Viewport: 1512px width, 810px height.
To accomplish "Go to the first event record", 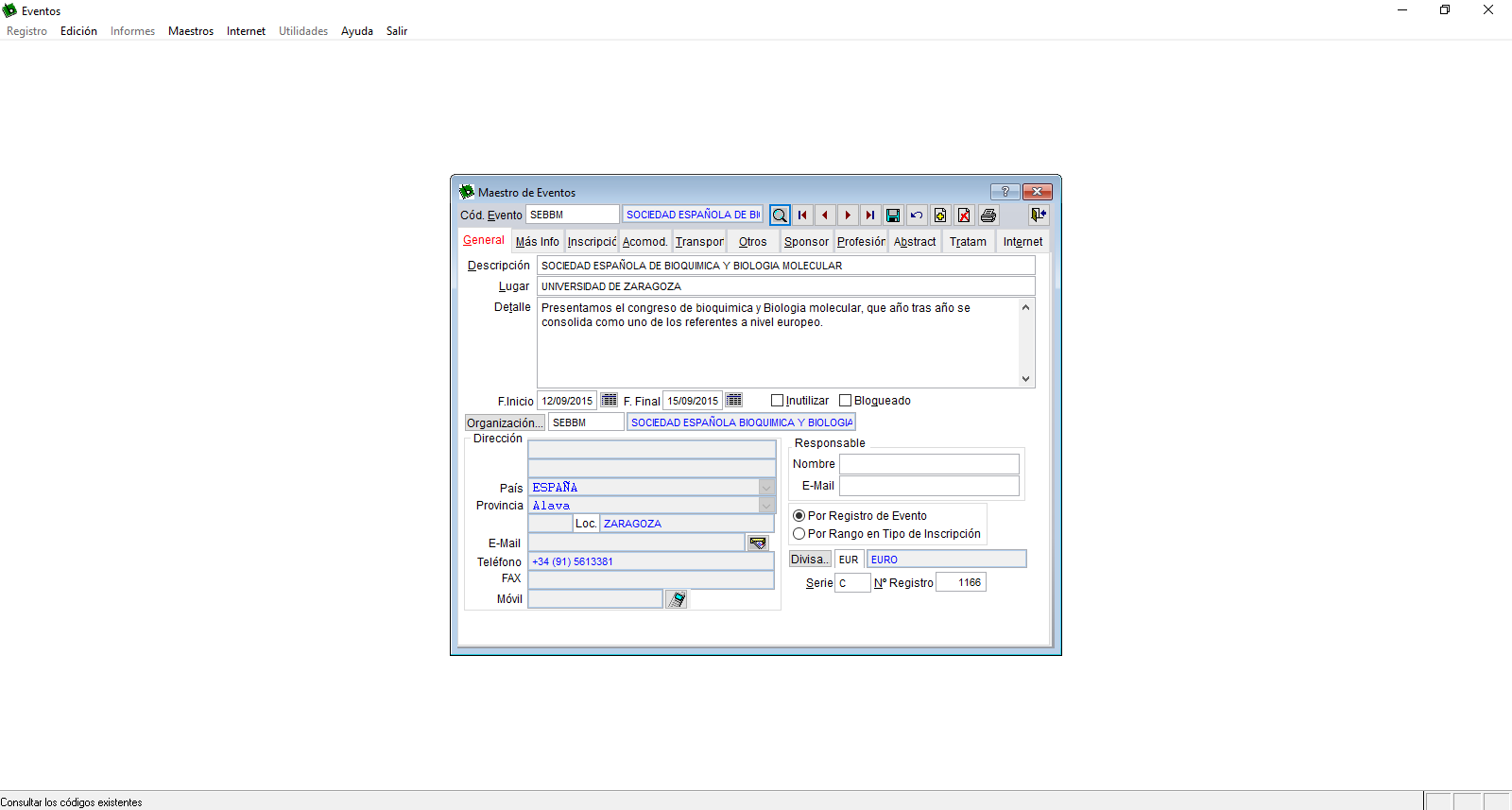I will point(802,215).
